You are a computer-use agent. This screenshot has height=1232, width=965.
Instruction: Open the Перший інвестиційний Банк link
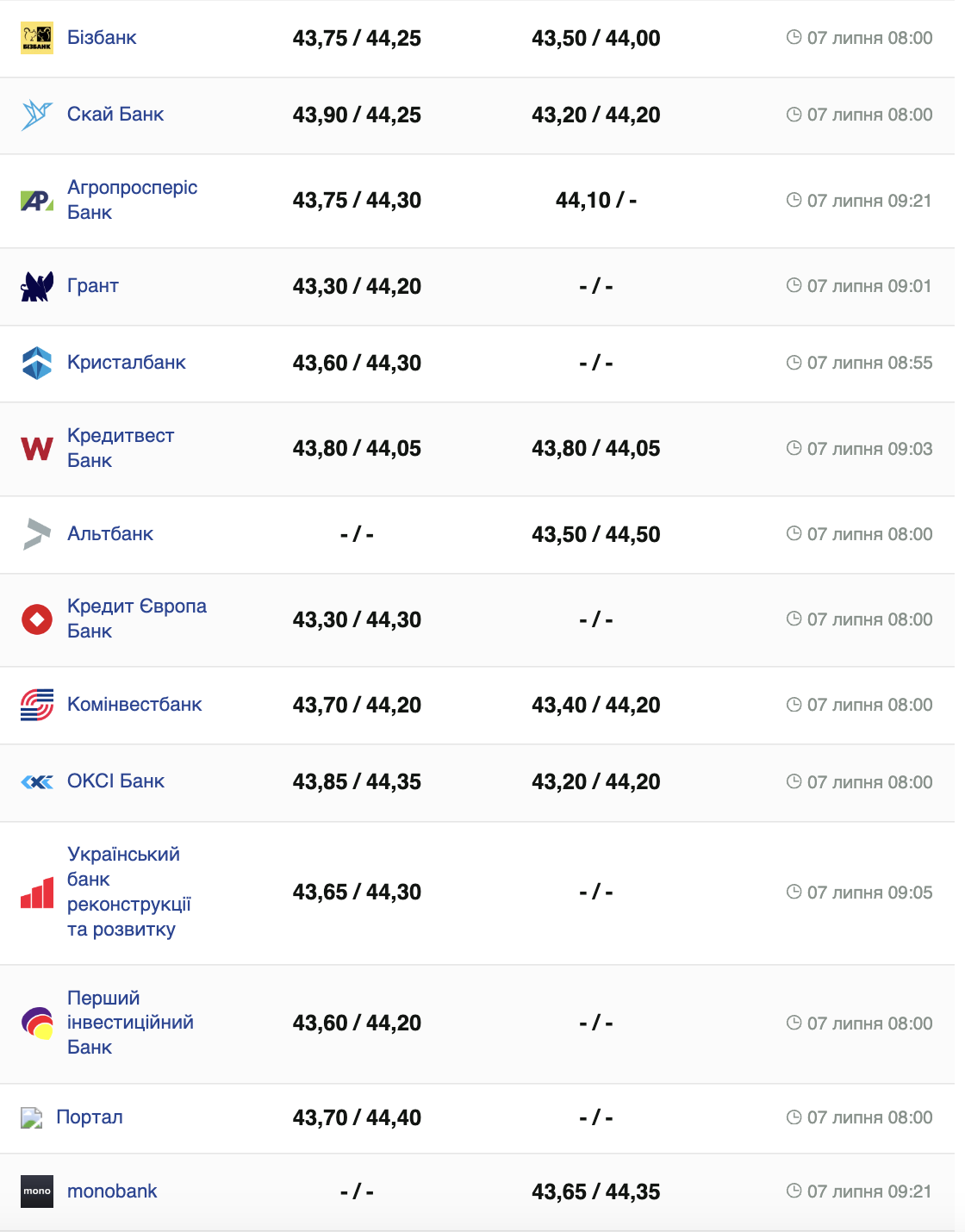tap(130, 1023)
